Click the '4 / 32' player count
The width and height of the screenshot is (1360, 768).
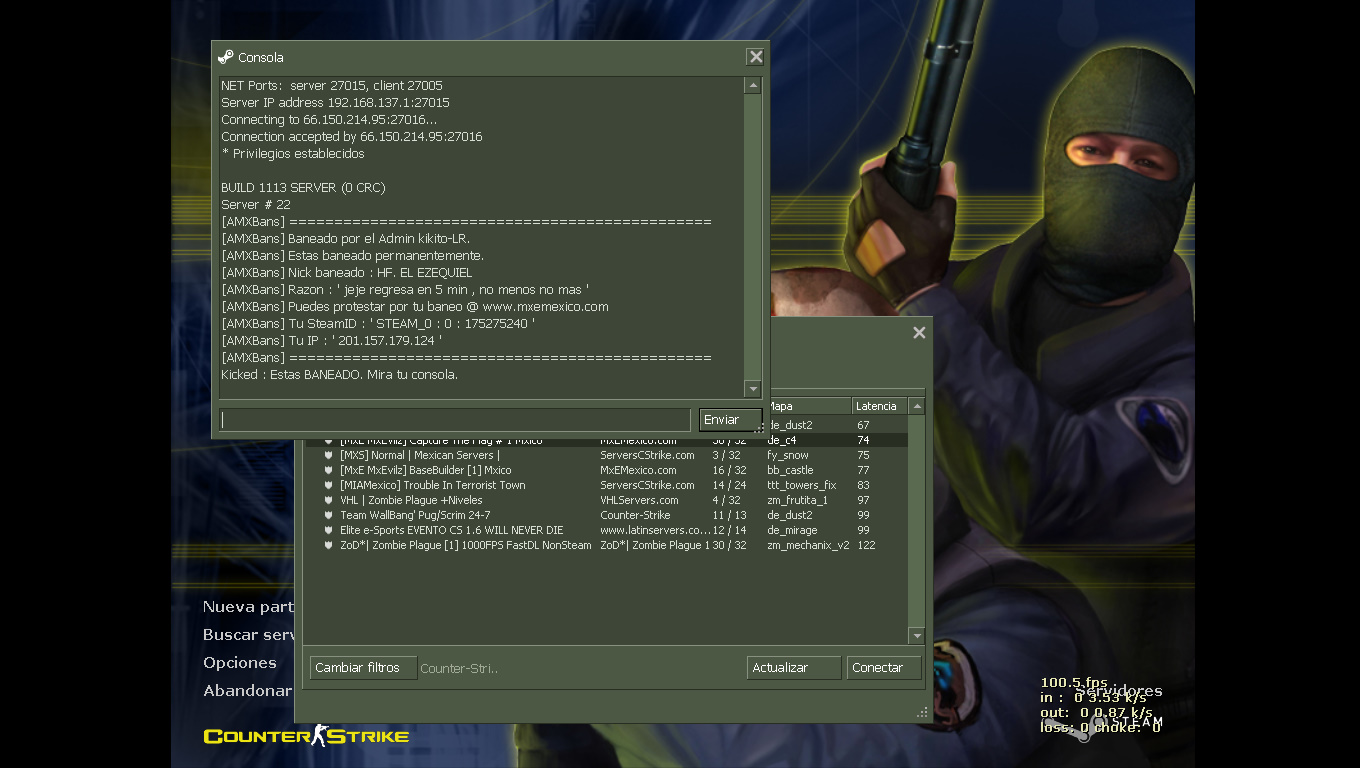point(728,500)
